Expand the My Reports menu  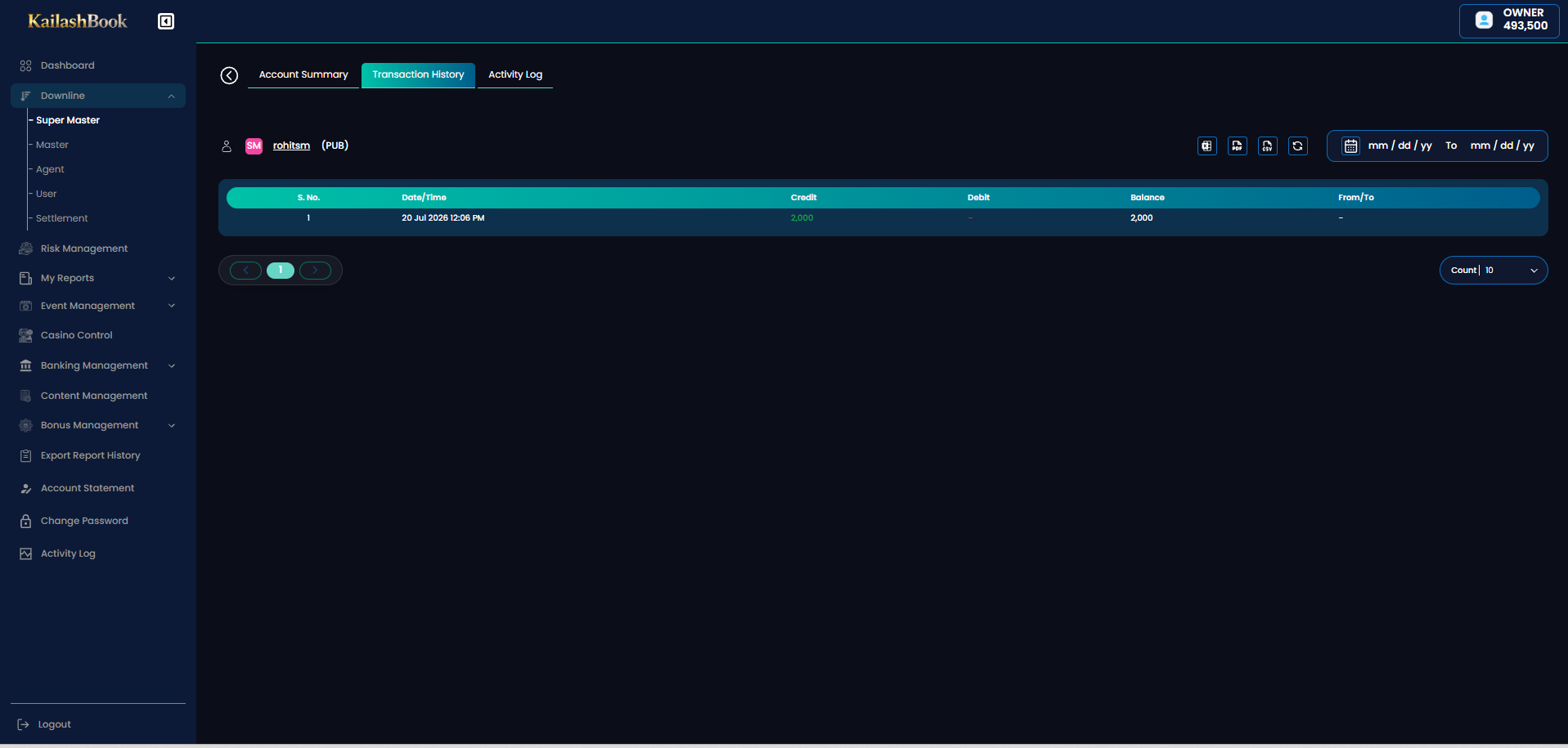[x=98, y=278]
